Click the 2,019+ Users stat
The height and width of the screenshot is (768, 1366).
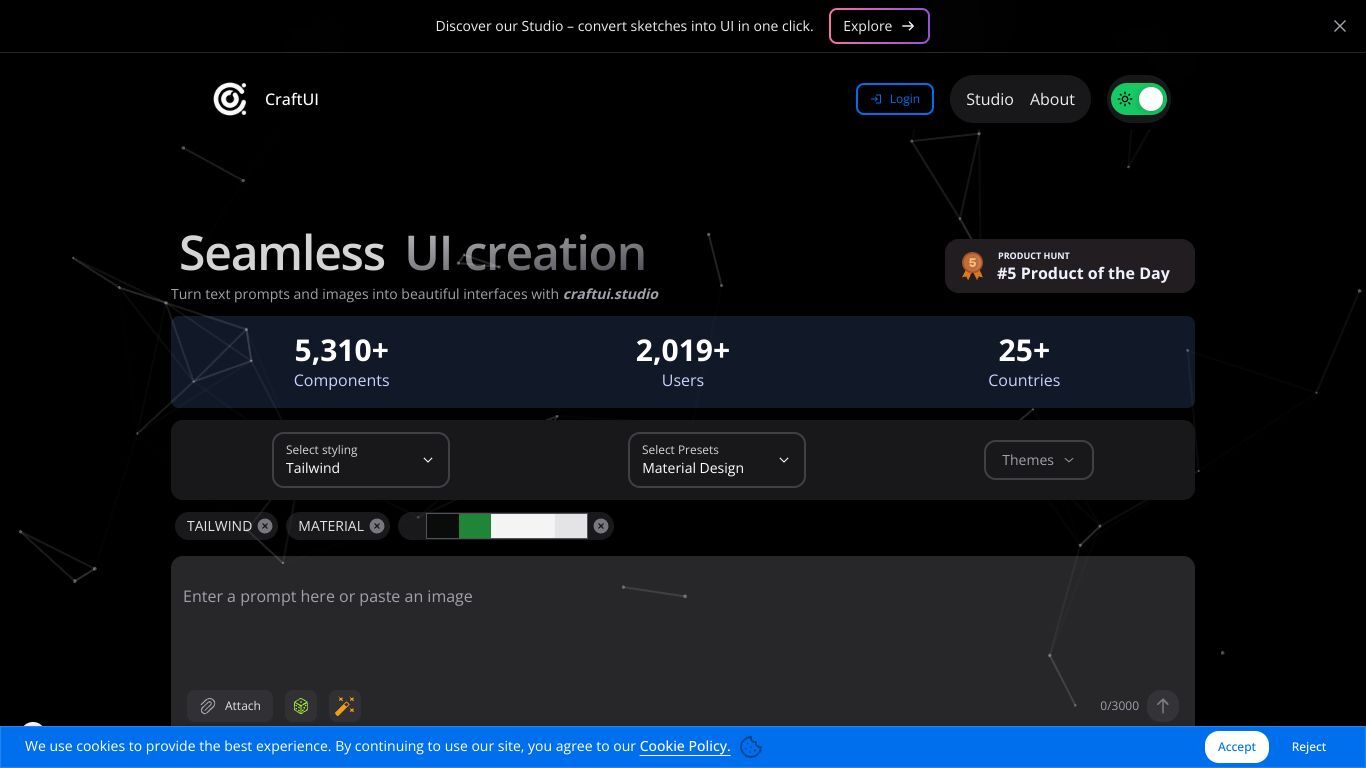683,362
